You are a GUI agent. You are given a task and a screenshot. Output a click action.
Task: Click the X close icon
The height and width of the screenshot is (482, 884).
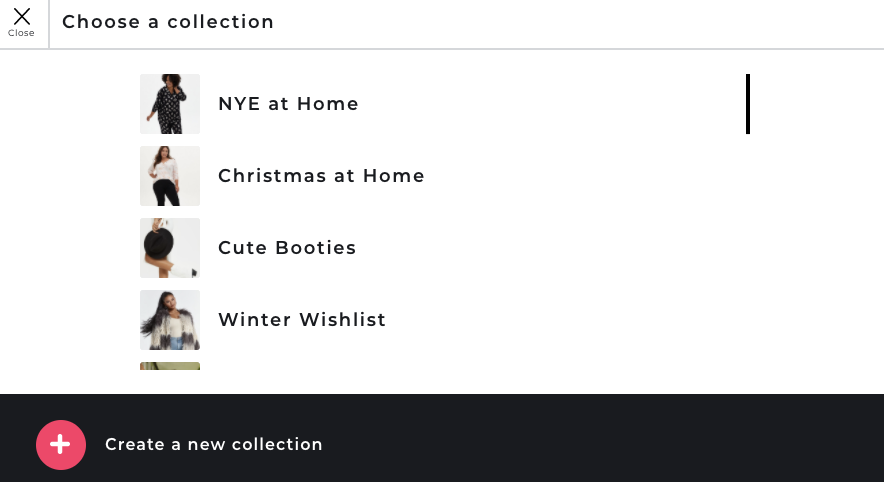click(21, 16)
